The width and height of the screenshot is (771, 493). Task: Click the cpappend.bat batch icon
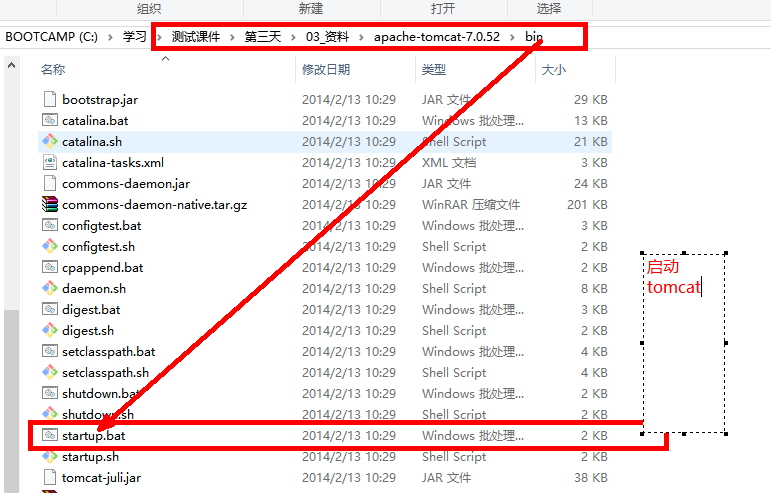tap(50, 267)
